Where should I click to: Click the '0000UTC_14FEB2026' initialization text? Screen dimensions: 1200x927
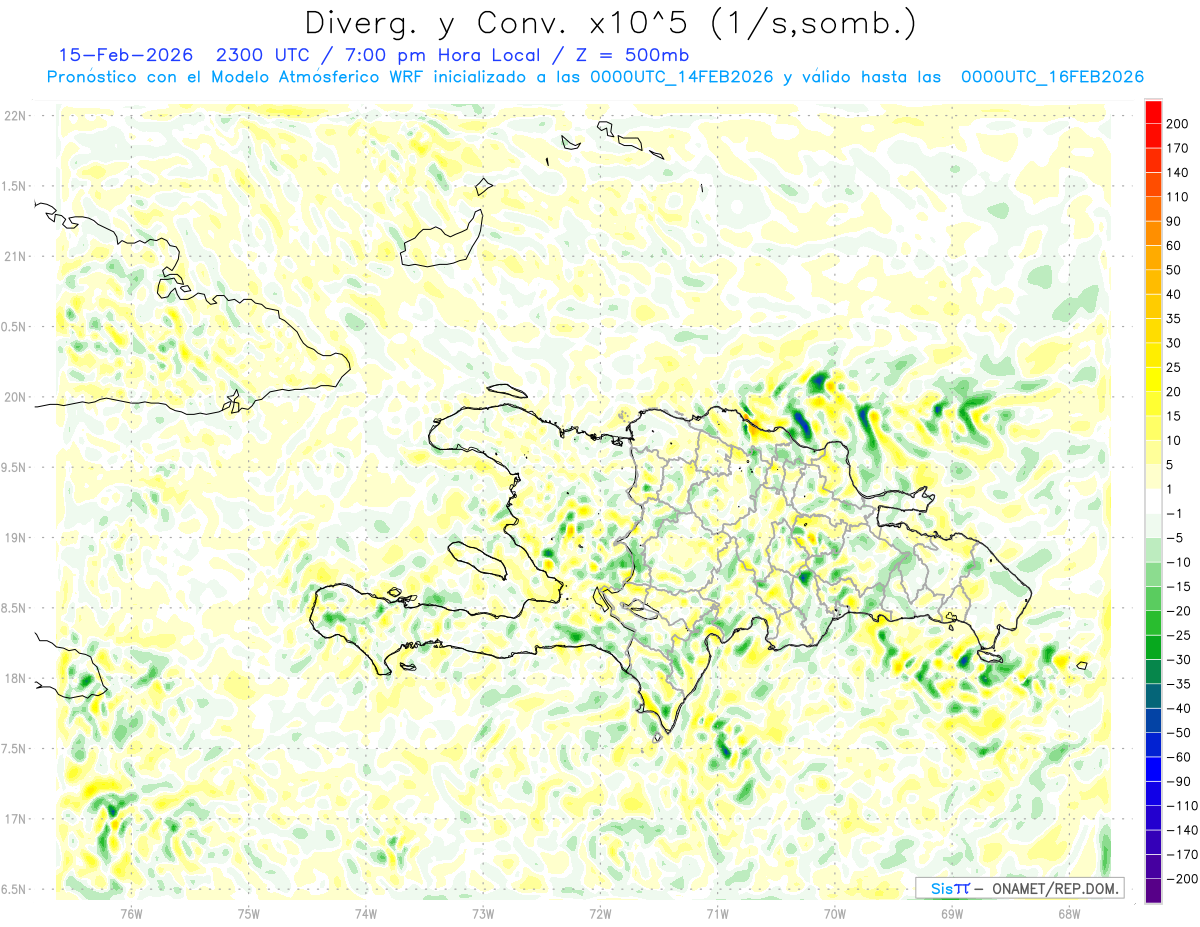pos(681,77)
